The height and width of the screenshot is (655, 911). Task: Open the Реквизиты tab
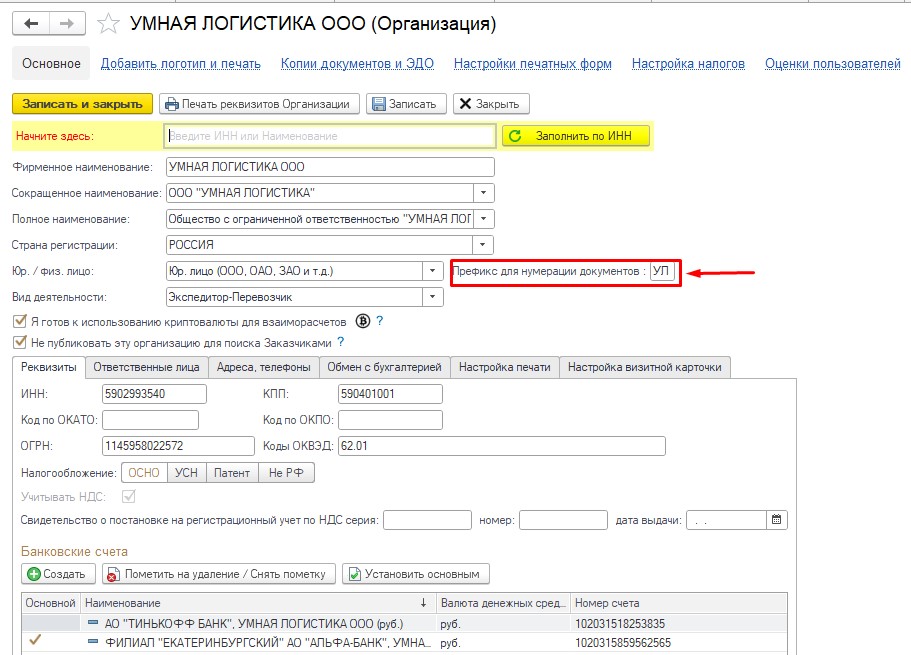(x=49, y=367)
